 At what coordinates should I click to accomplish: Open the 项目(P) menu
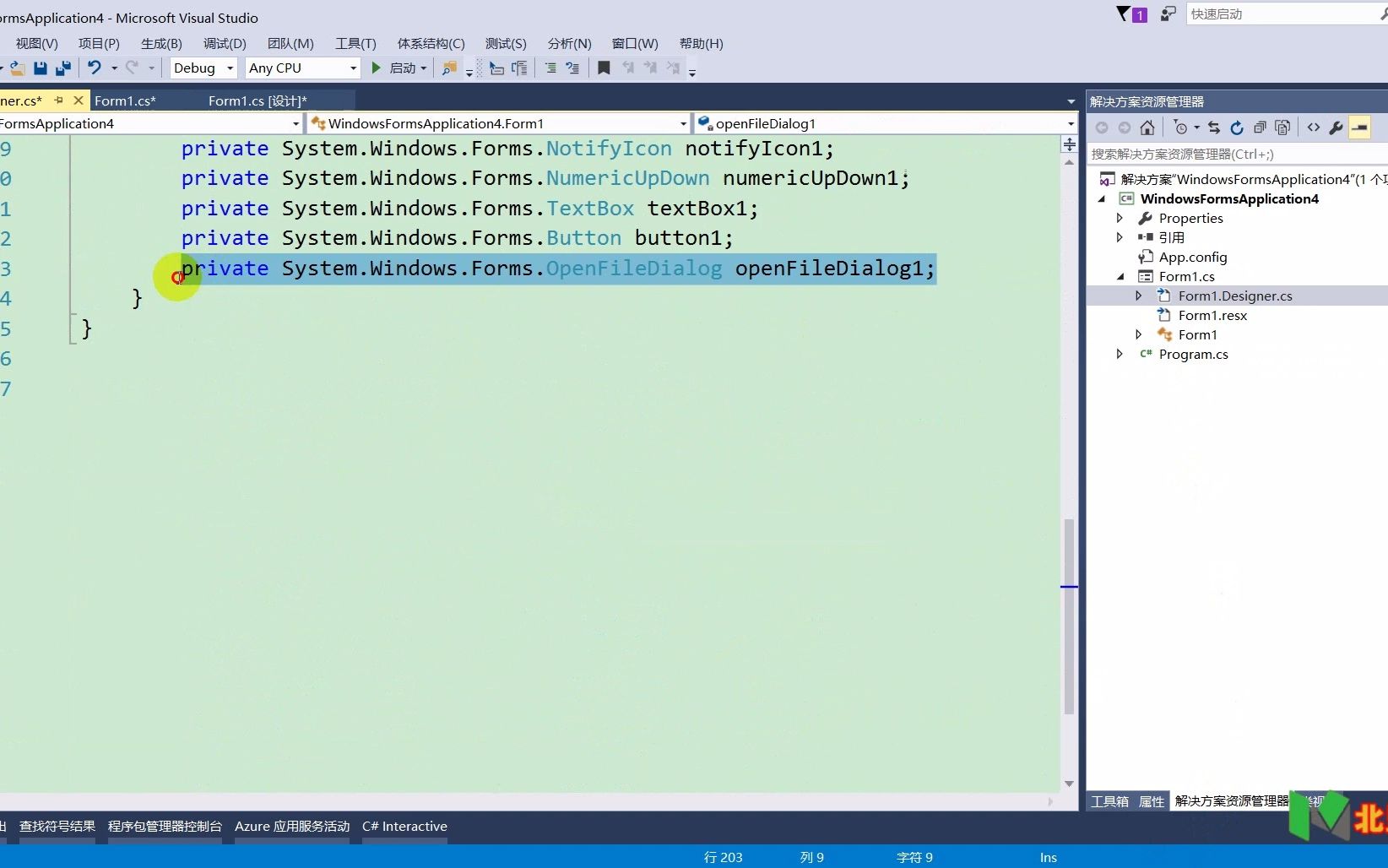point(99,44)
